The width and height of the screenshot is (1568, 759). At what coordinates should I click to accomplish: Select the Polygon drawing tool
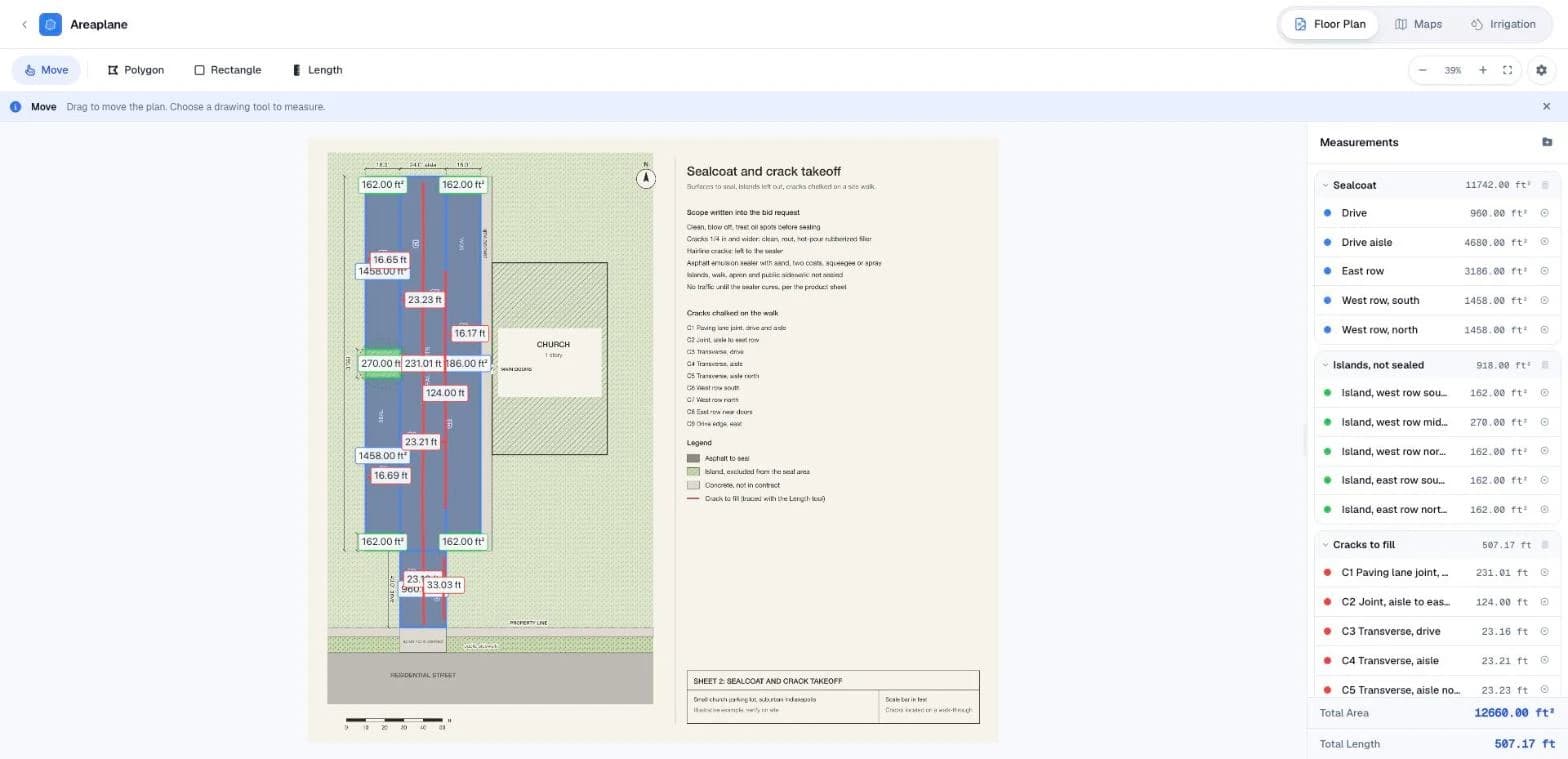135,70
